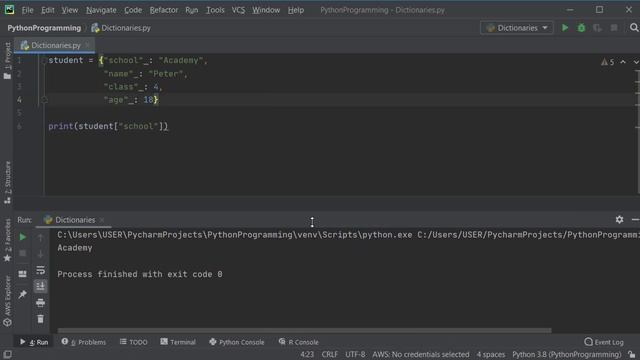
Task: Click "Academy" output line in console
Action: click(x=75, y=248)
